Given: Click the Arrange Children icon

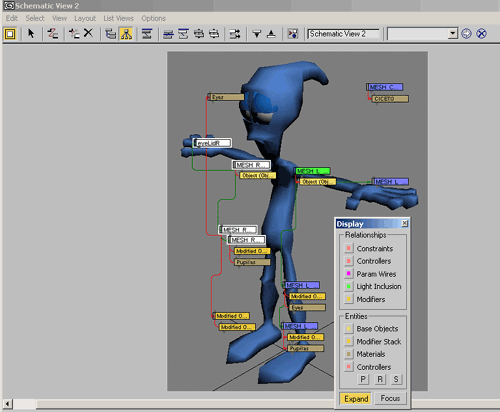Looking at the screenshot, I should pos(168,34).
